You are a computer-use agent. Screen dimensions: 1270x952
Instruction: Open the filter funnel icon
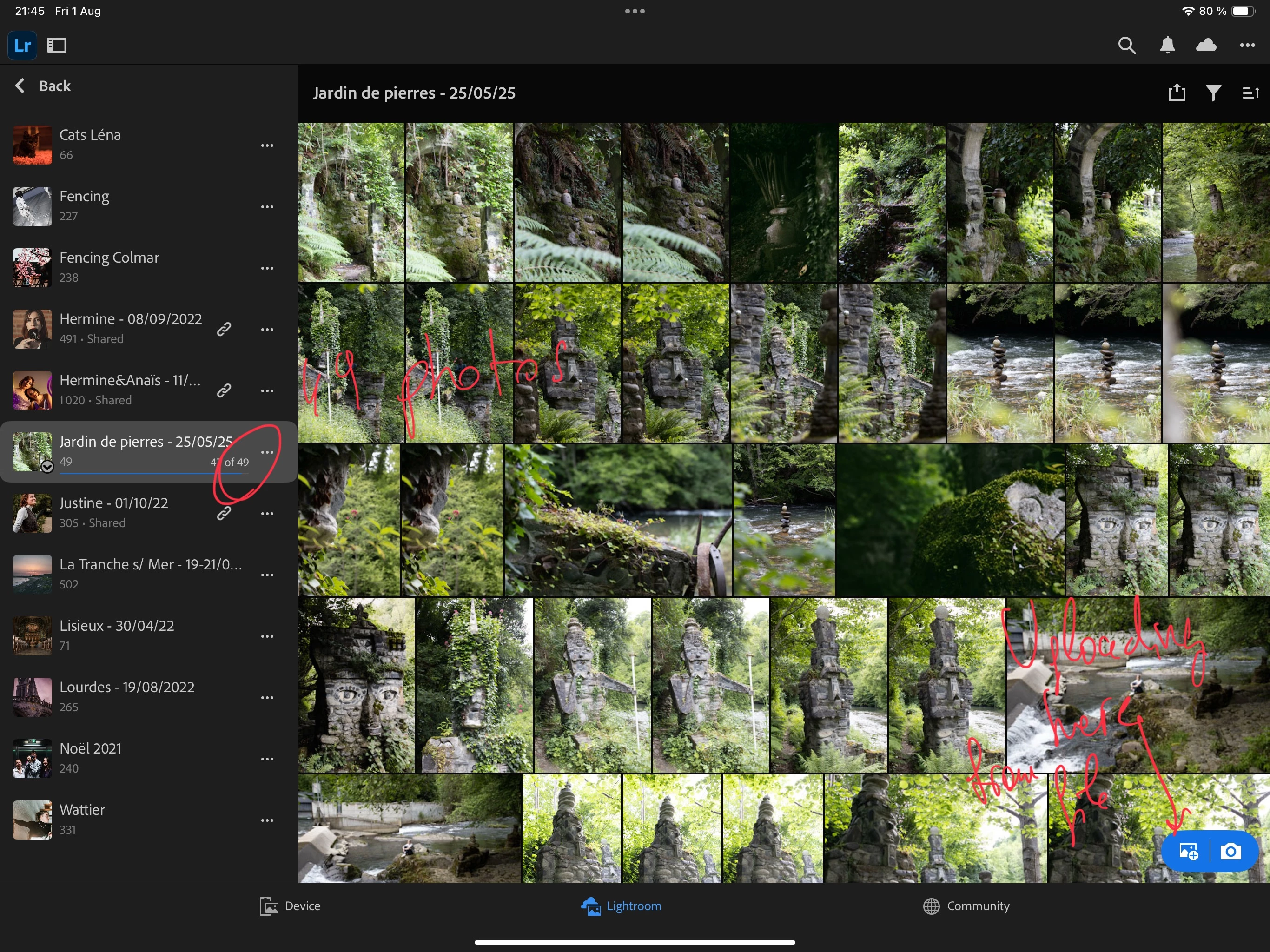pos(1213,93)
